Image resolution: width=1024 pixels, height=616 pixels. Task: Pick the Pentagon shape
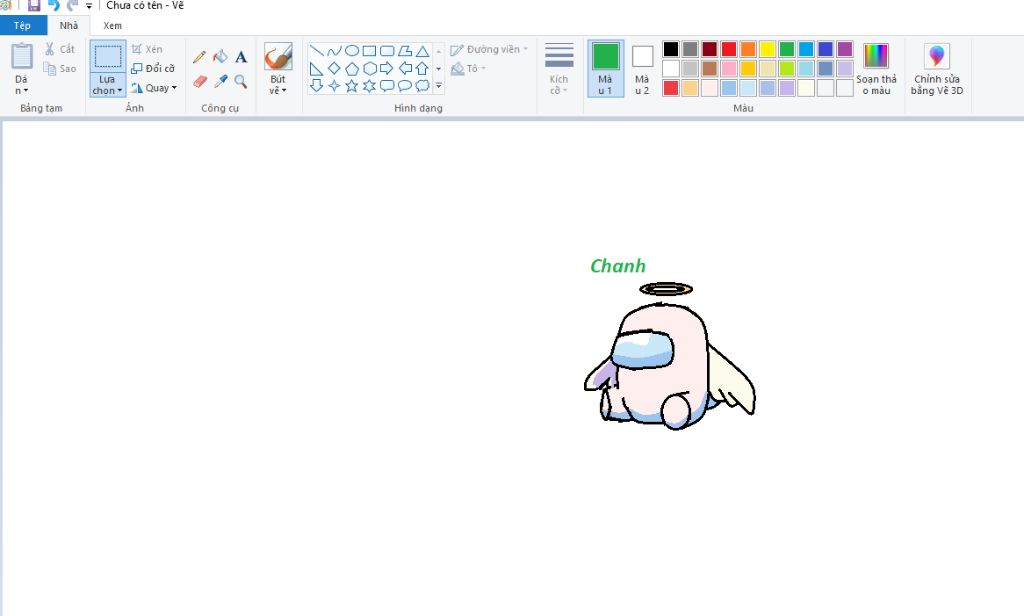(x=352, y=69)
